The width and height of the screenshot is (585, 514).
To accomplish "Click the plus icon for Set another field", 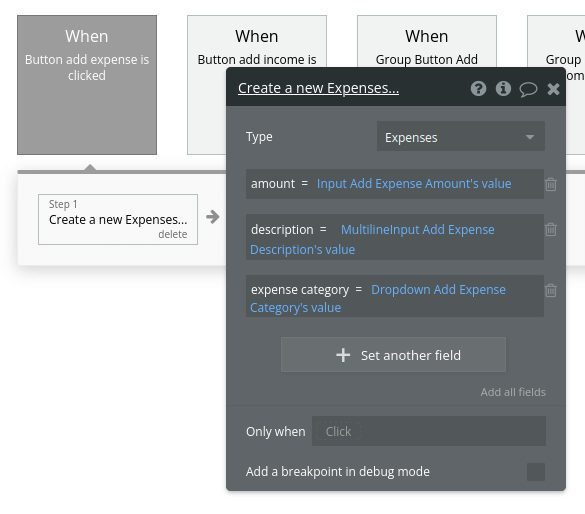I will tap(343, 355).
